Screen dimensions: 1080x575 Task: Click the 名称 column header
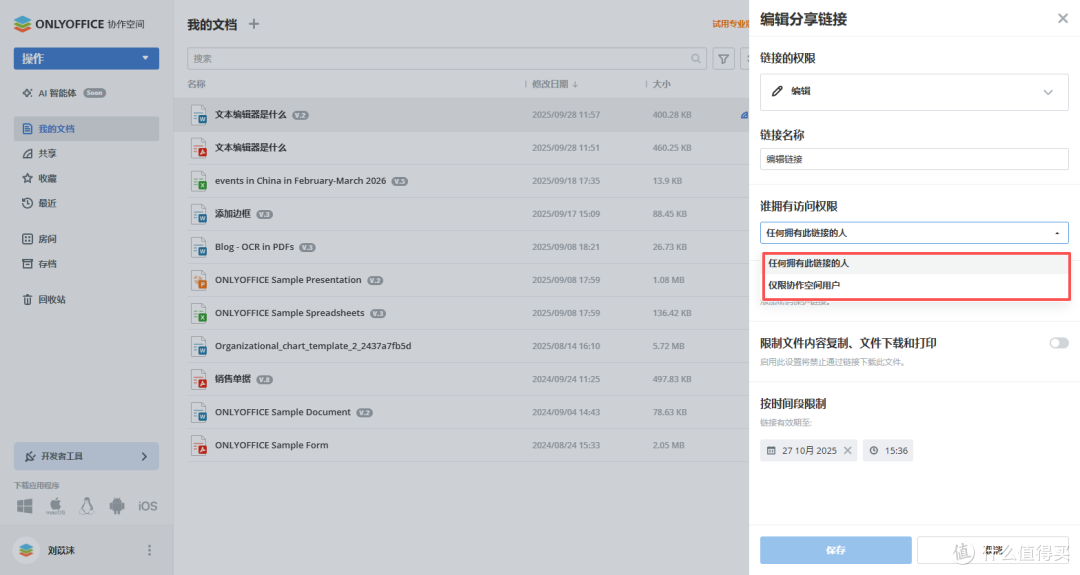(x=196, y=84)
